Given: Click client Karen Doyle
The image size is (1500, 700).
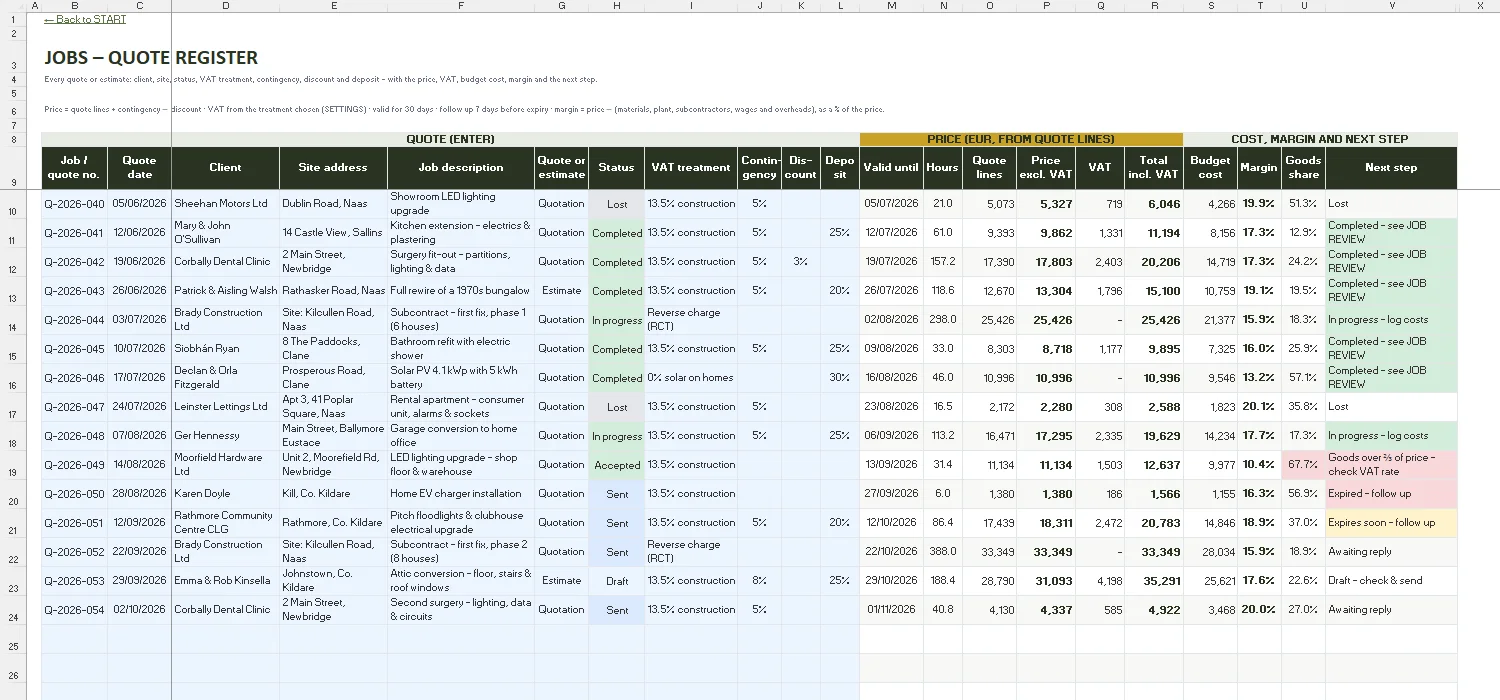Looking at the screenshot, I should (x=226, y=494).
